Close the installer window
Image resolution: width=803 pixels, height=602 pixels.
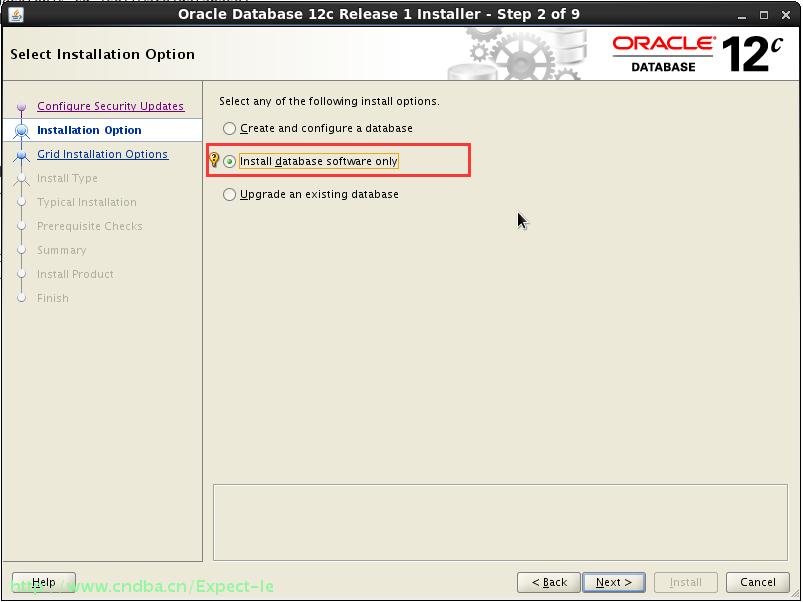786,15
